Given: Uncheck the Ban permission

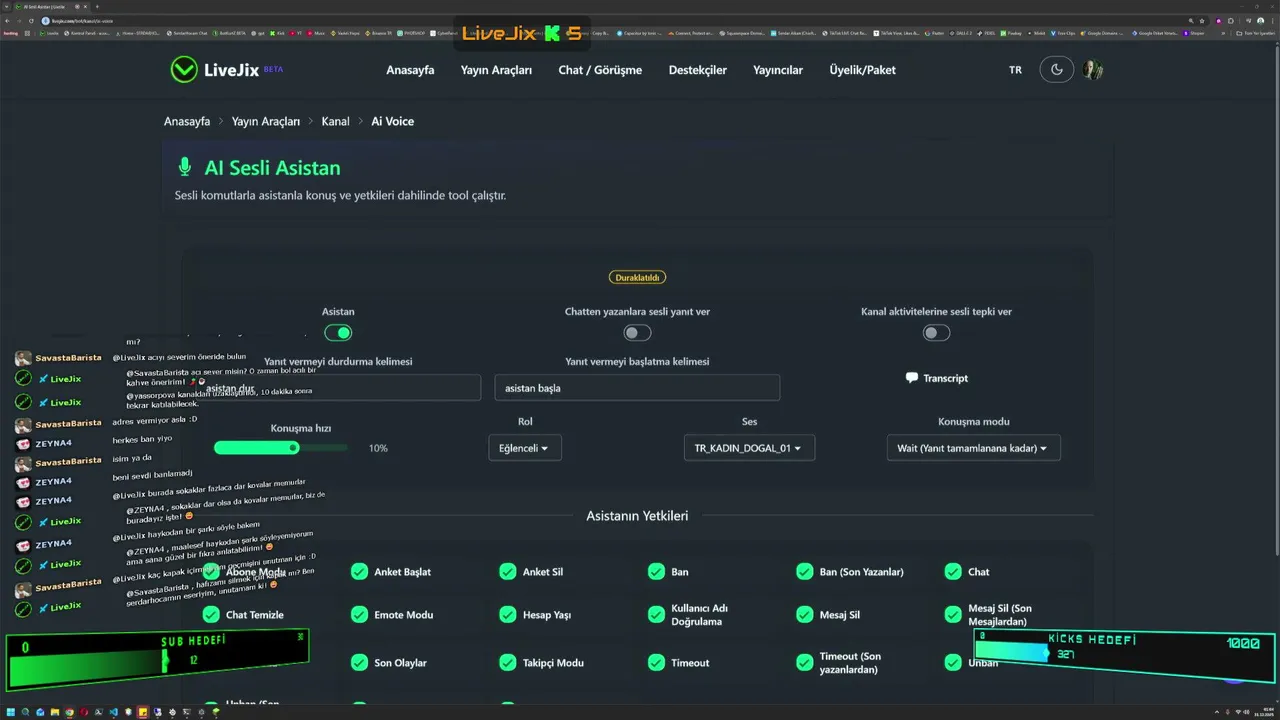Looking at the screenshot, I should (656, 572).
